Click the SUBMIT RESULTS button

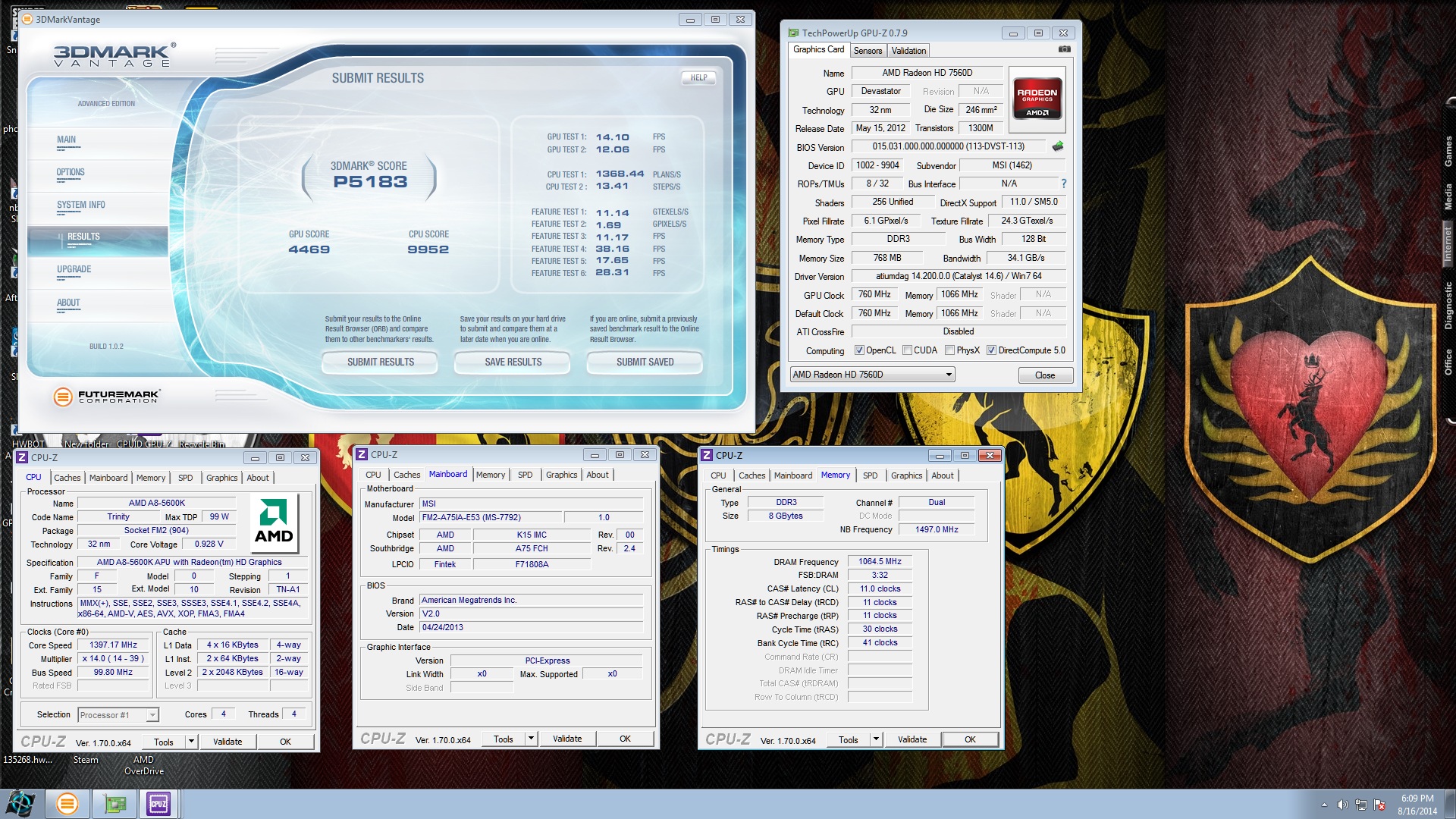[x=381, y=362]
